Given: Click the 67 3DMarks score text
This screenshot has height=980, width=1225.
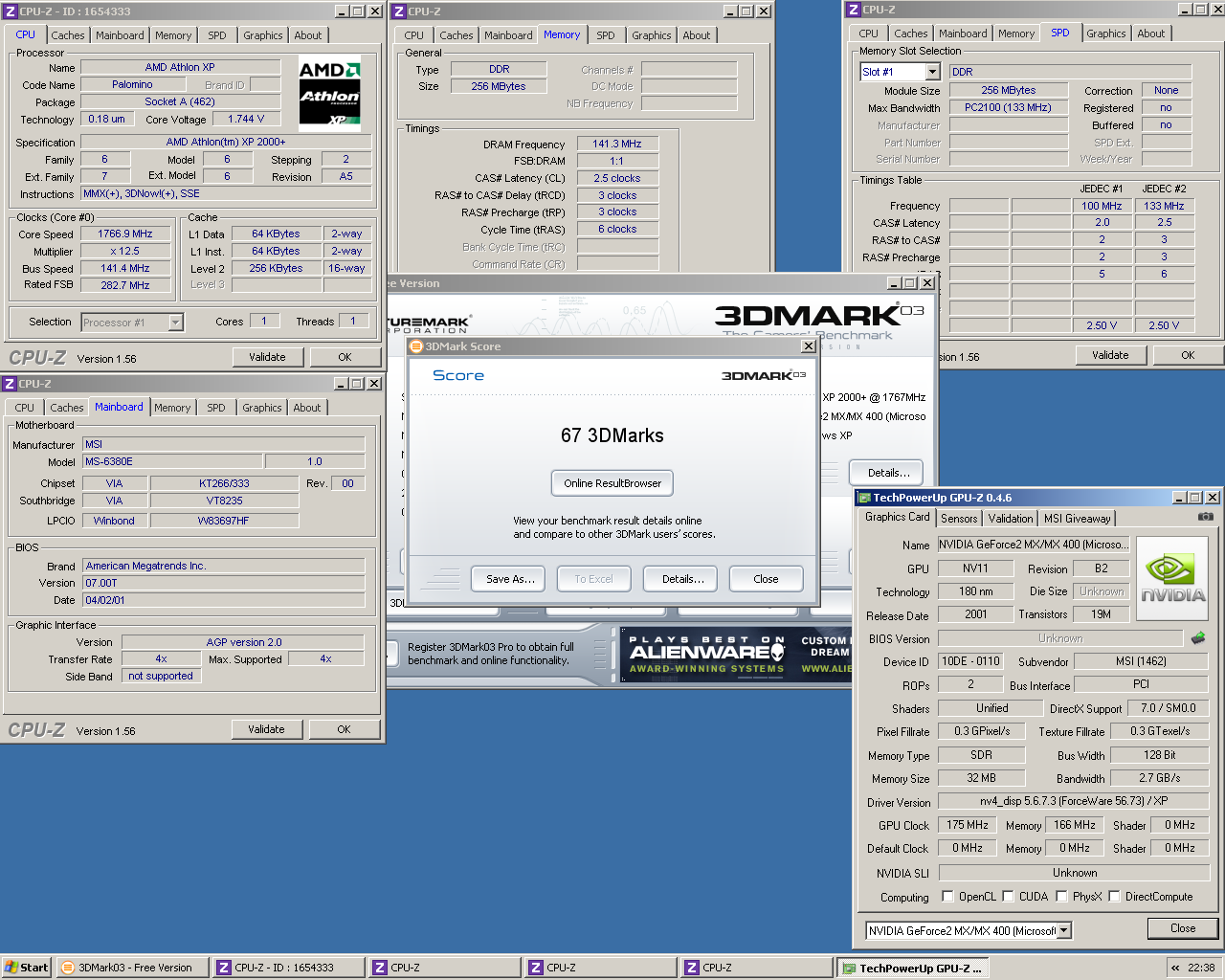Looking at the screenshot, I should [x=612, y=435].
